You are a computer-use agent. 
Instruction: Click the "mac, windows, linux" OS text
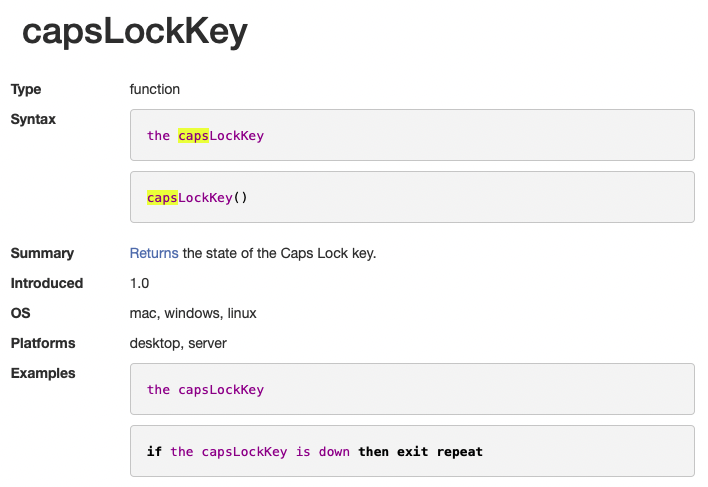(x=193, y=313)
